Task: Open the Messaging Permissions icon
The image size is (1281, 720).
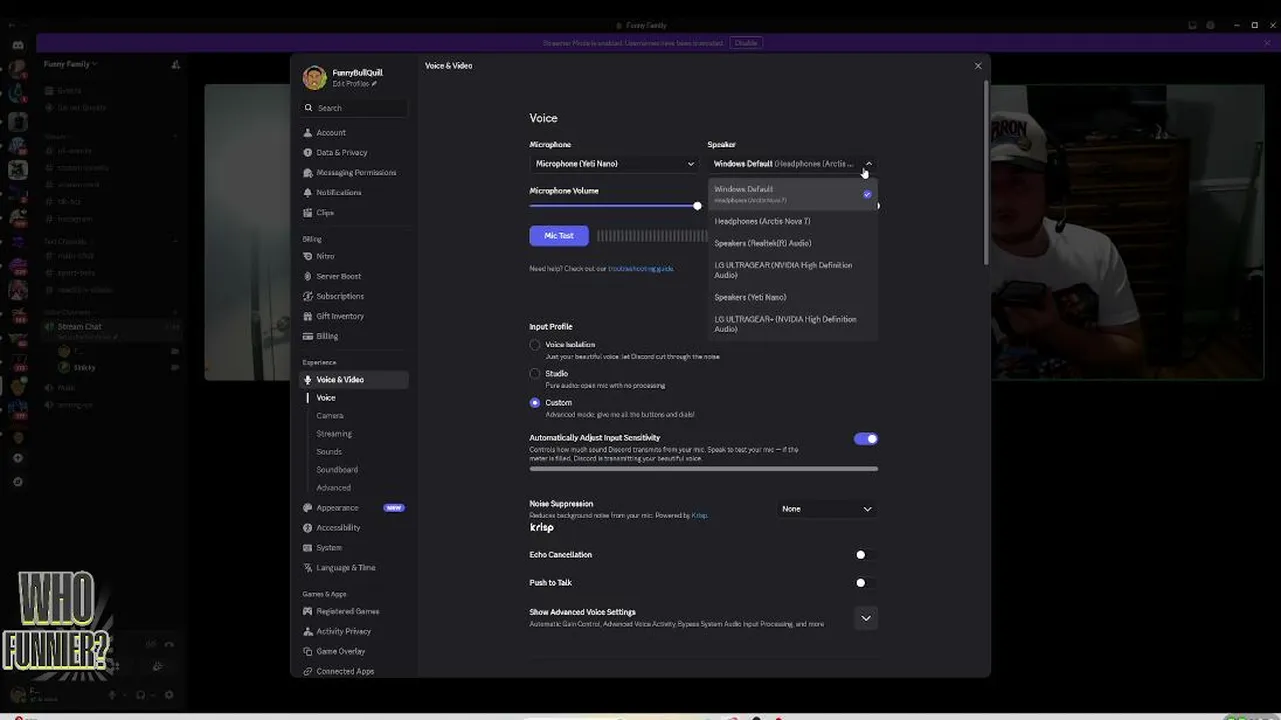Action: (308, 173)
